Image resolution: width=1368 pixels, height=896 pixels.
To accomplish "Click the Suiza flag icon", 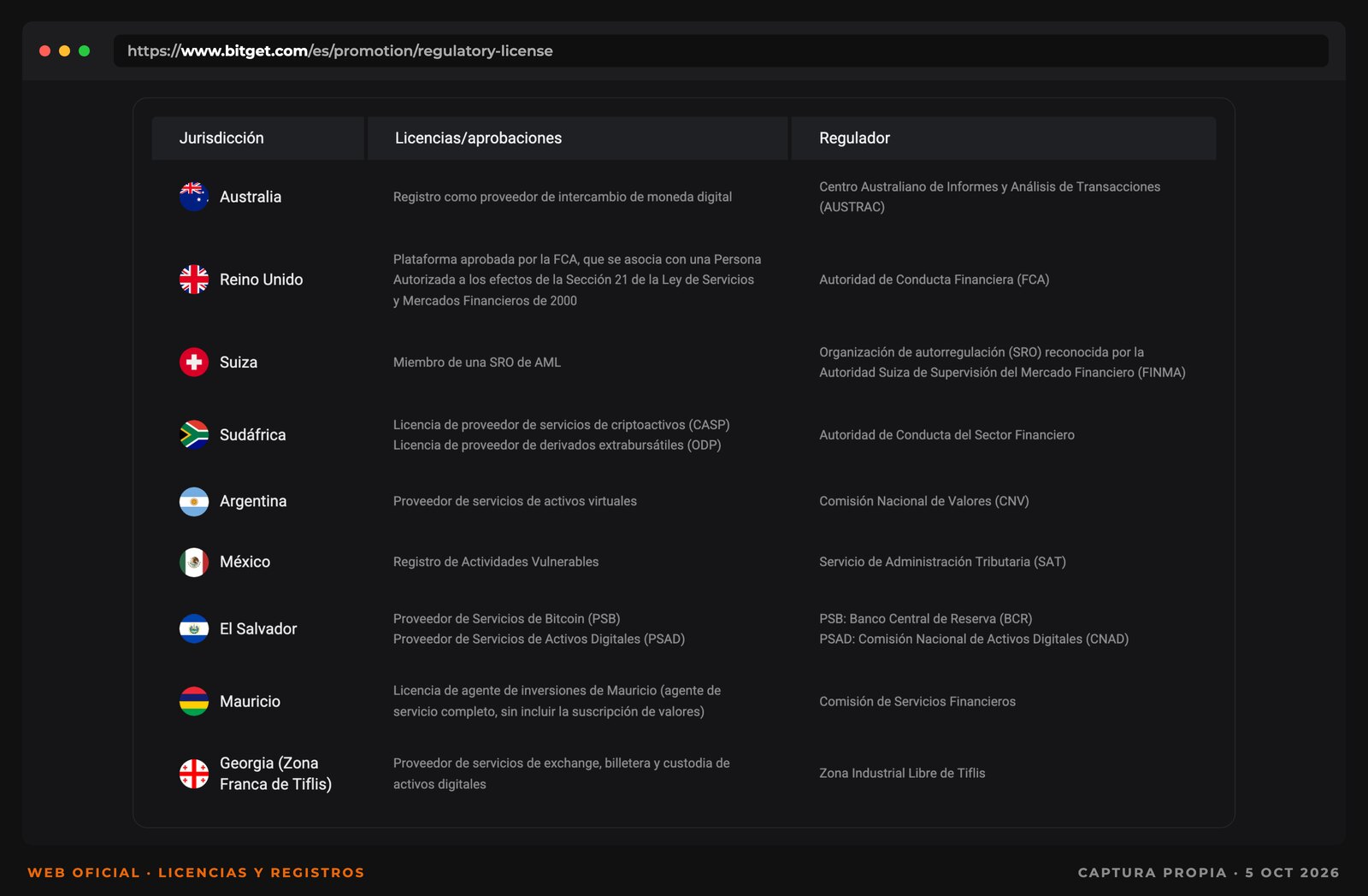I will point(194,363).
